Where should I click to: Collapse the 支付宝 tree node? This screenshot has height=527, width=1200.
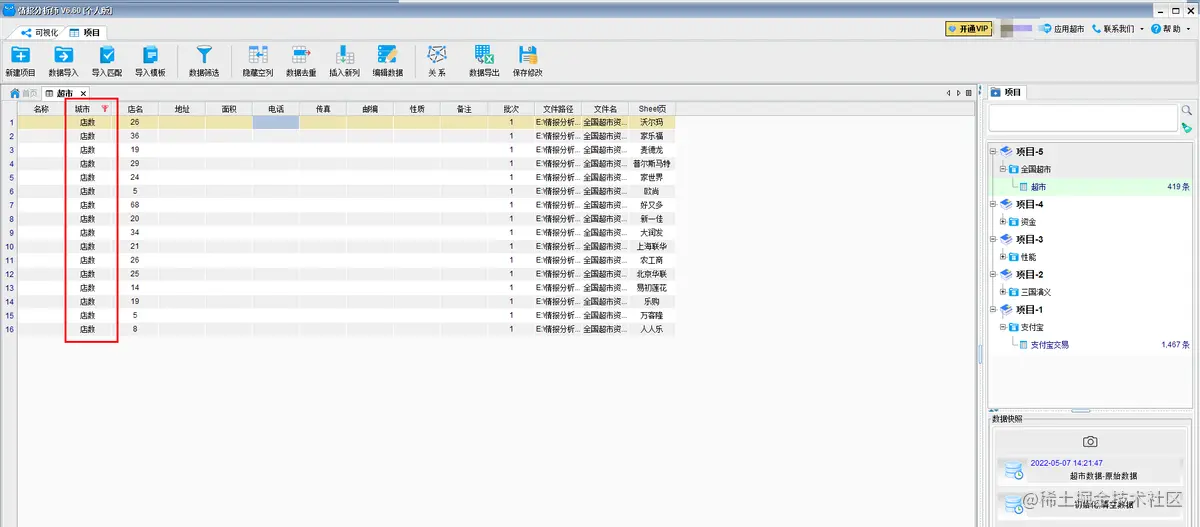(1003, 327)
